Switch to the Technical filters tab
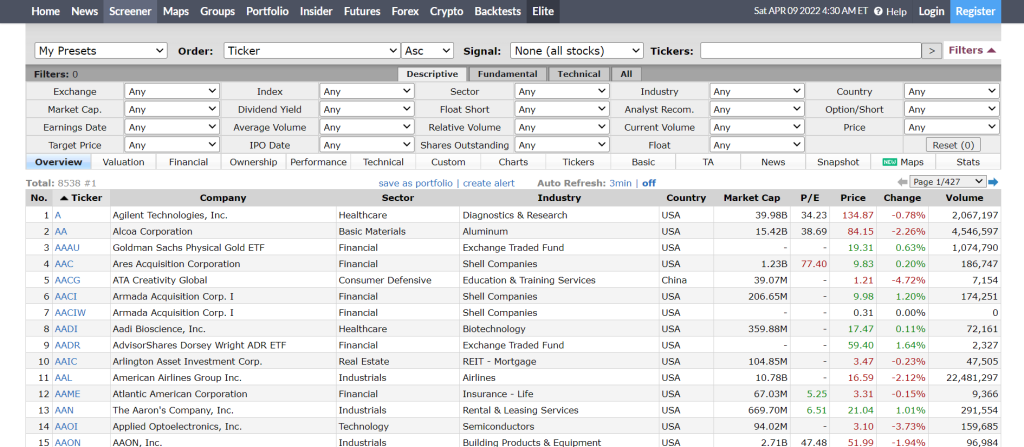1024x447 pixels. [579, 74]
